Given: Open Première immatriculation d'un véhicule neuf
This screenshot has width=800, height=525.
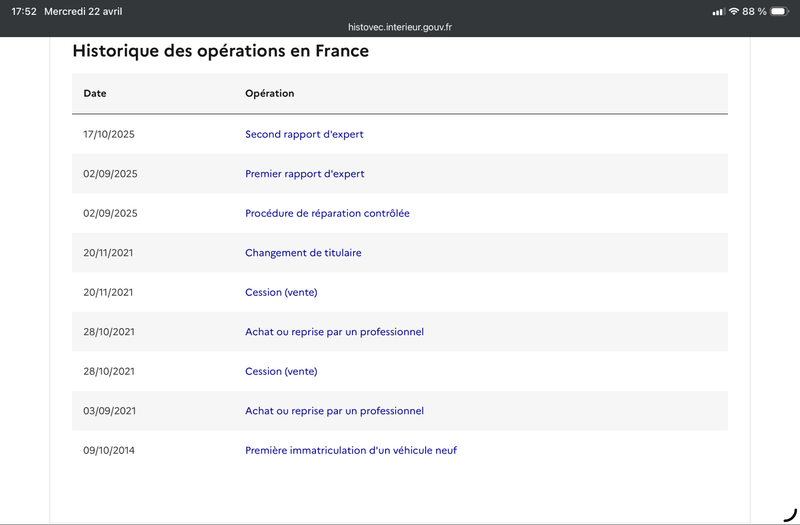Looking at the screenshot, I should [351, 451].
